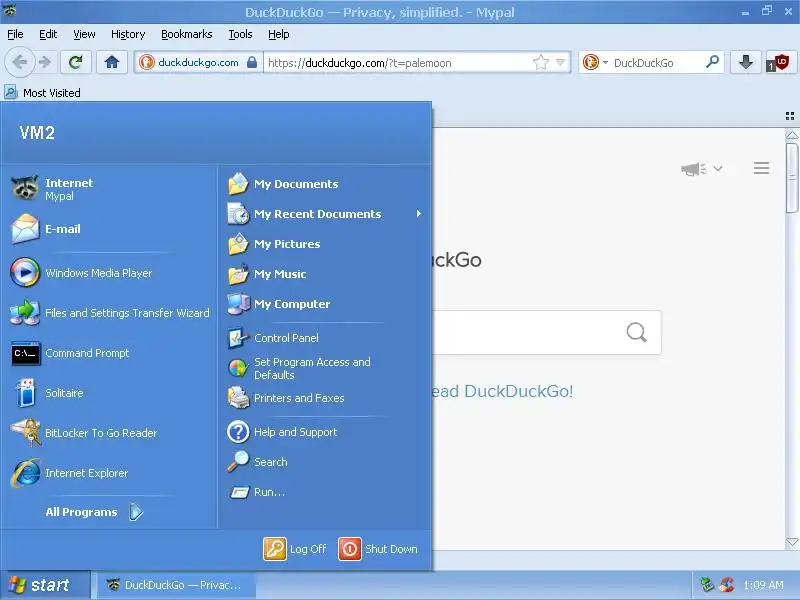Reload the page with the refresh icon

pos(76,62)
